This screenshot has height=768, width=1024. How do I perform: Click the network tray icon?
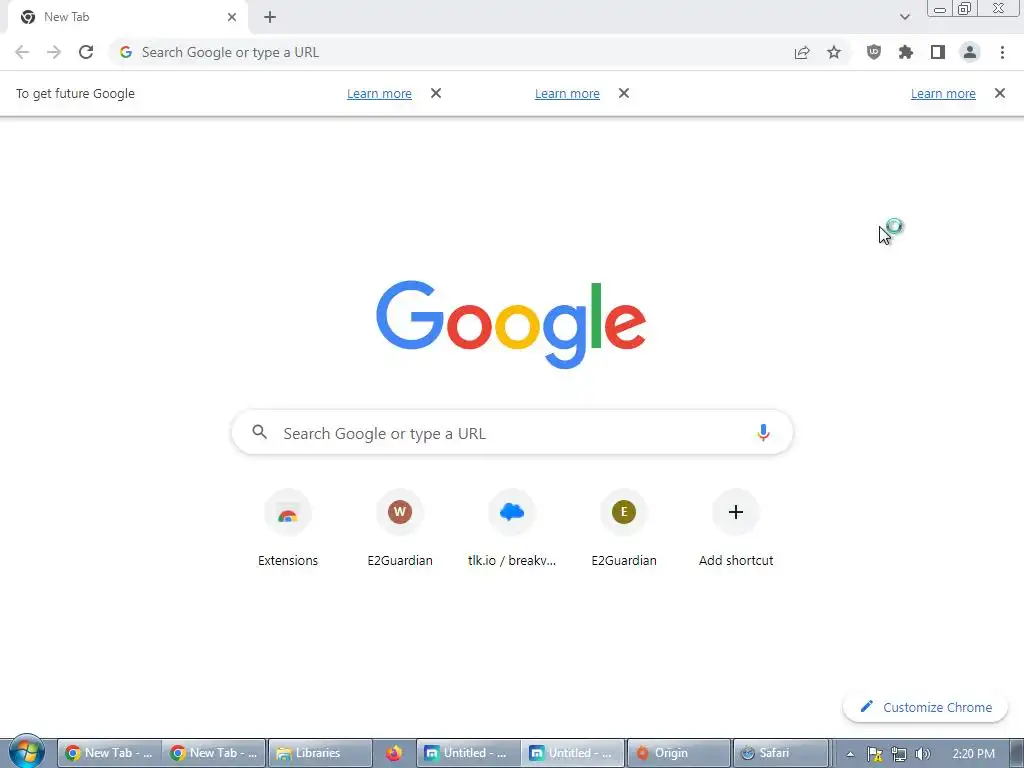[x=899, y=754]
